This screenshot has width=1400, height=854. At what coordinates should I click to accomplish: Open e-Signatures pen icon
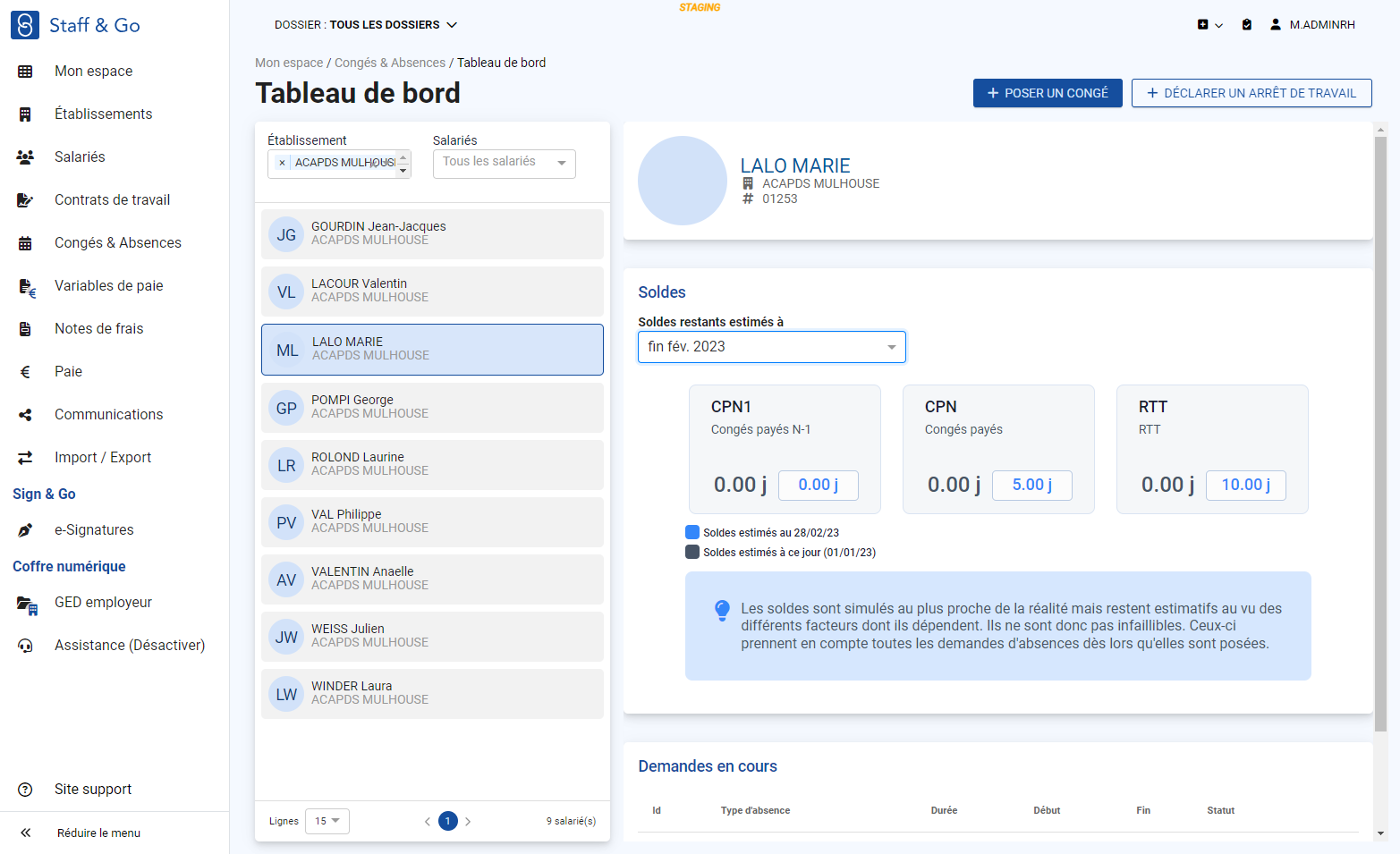click(x=25, y=530)
